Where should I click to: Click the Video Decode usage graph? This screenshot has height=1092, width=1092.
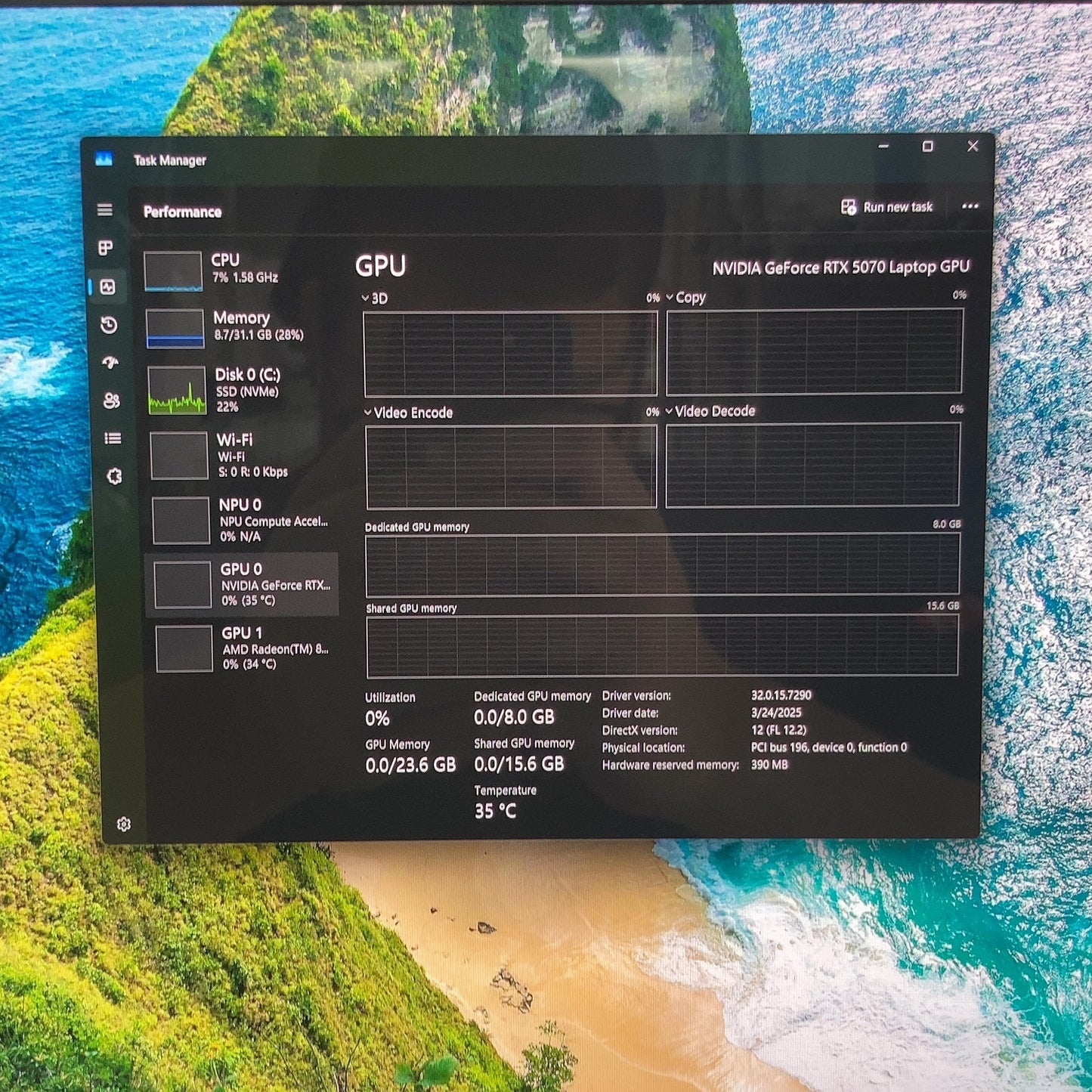tap(813, 465)
